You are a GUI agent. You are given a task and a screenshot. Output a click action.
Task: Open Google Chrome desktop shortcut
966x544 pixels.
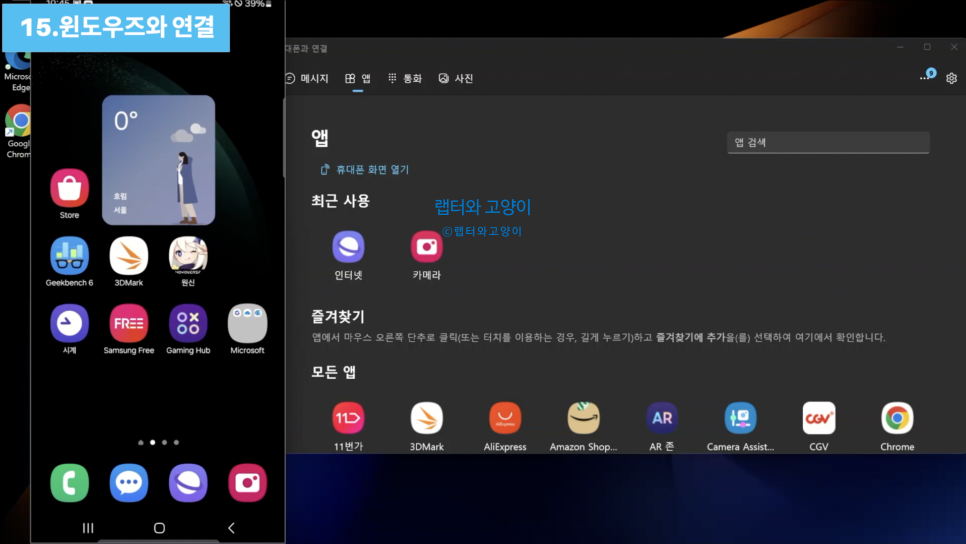pos(18,131)
